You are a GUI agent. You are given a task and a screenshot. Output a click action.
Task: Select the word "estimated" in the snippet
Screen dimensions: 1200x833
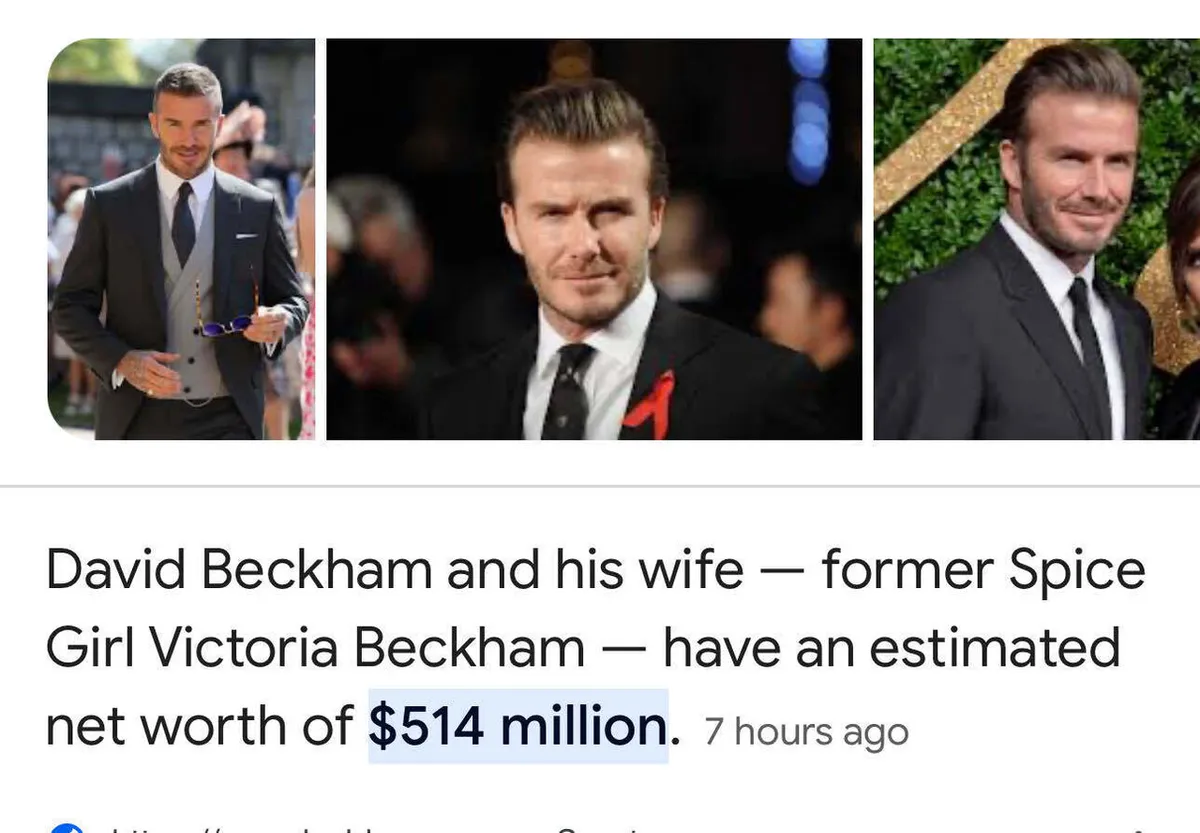(993, 648)
